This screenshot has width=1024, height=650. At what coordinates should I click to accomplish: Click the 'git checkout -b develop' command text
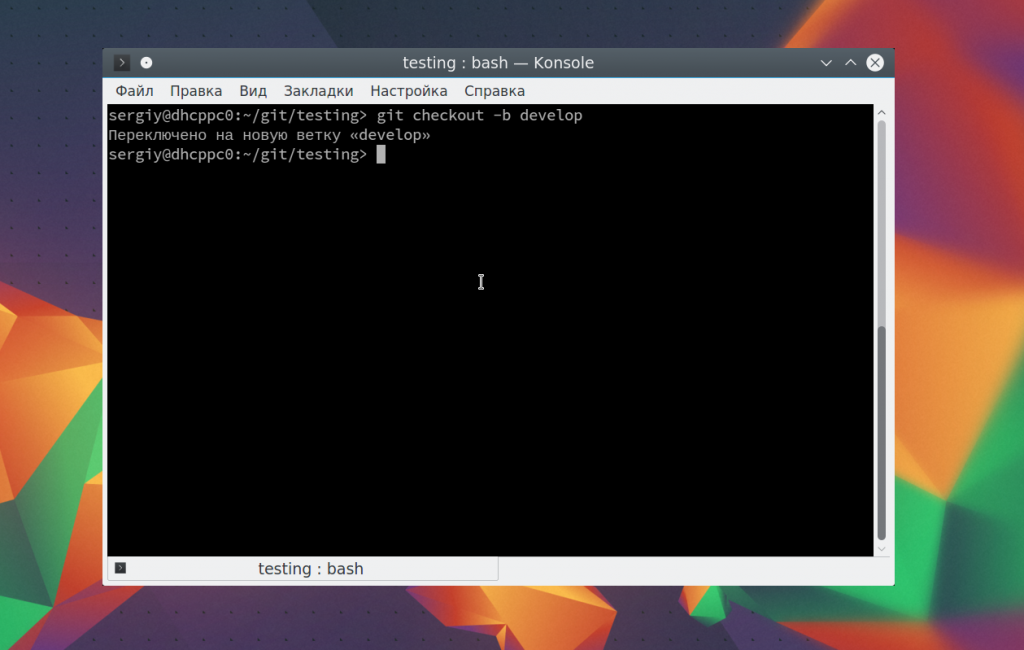pyautogui.click(x=479, y=116)
